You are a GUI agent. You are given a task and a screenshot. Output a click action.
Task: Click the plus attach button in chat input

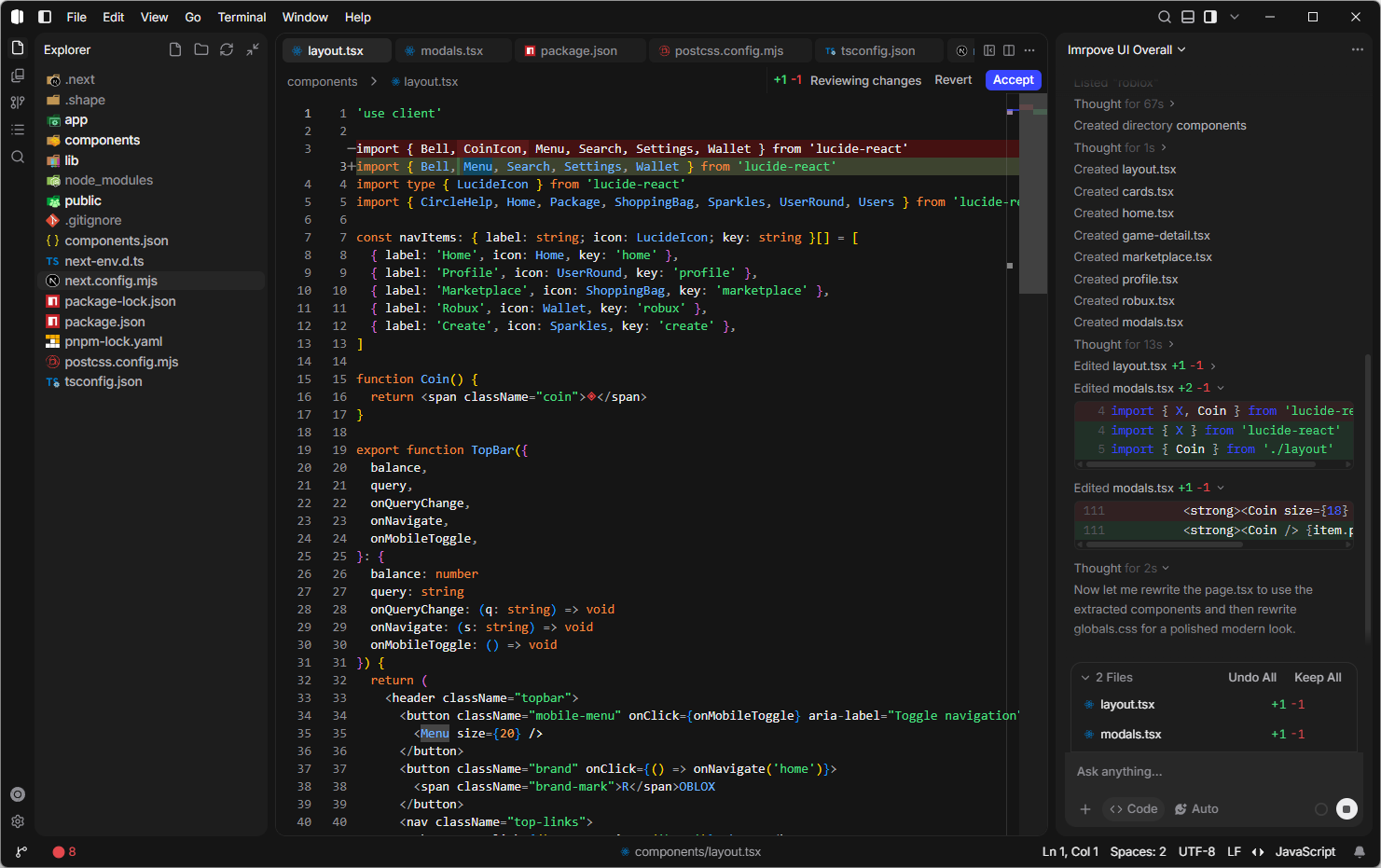[1085, 809]
